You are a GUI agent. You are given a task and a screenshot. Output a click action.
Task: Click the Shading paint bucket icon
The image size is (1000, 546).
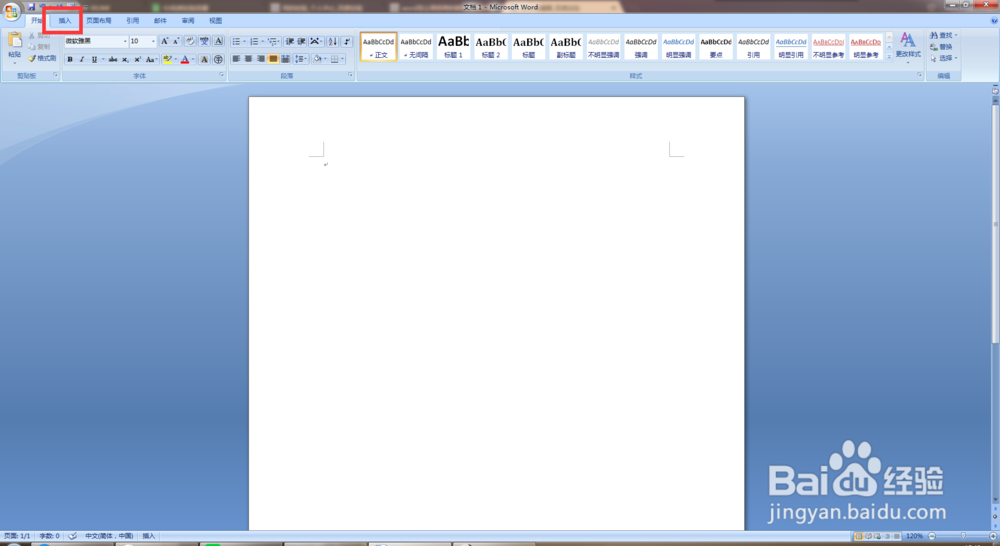click(x=317, y=59)
